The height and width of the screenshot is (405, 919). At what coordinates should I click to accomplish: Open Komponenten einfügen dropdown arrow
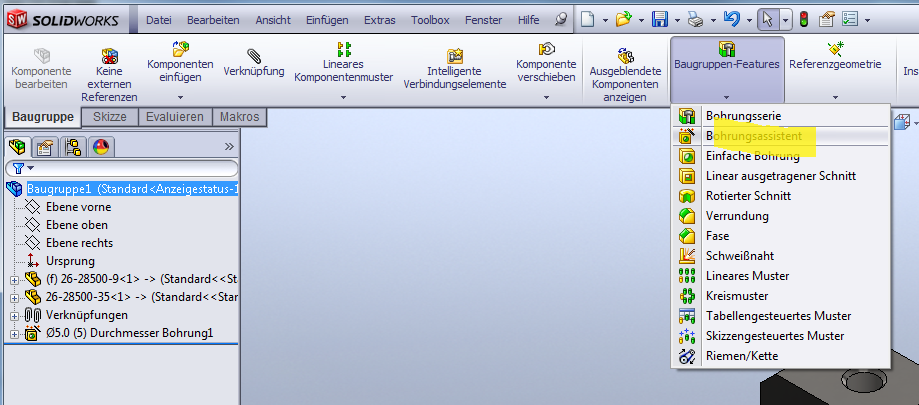click(x=181, y=97)
